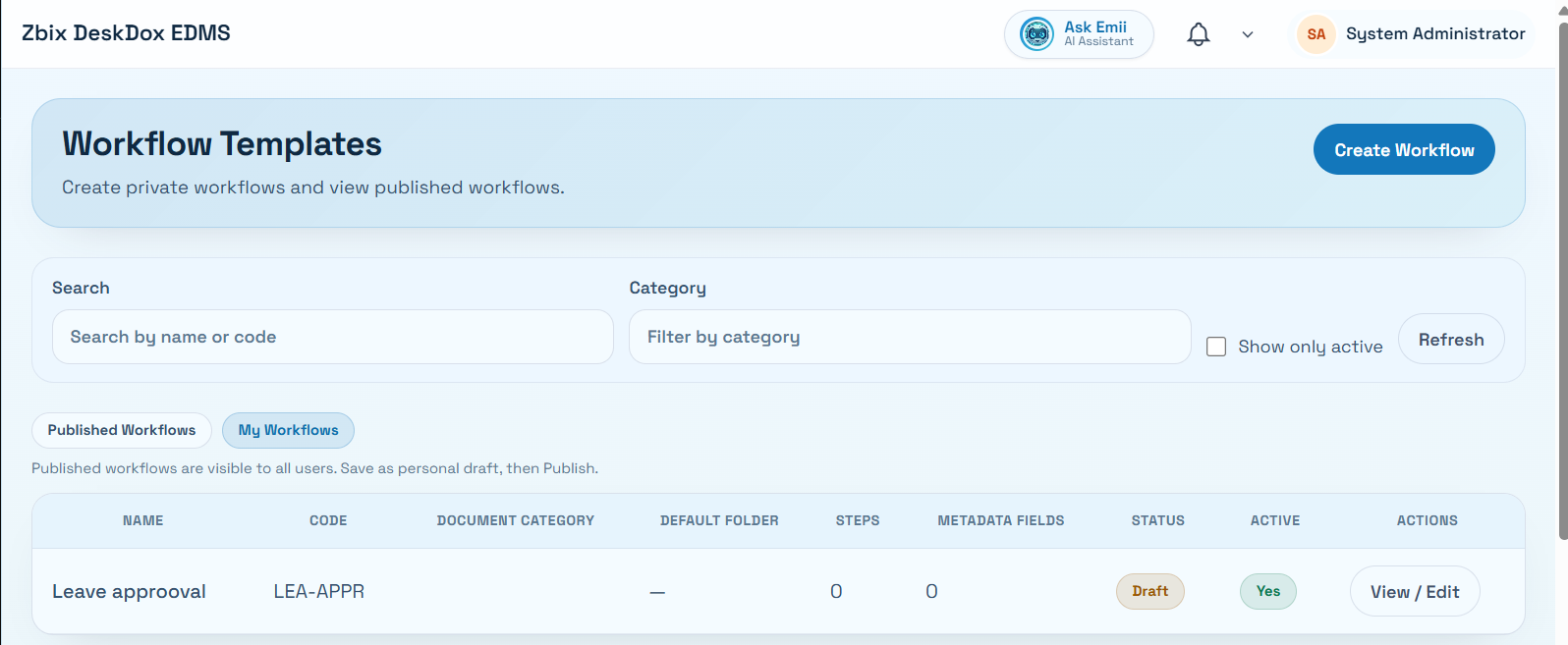Click the Refresh button

[1451, 339]
